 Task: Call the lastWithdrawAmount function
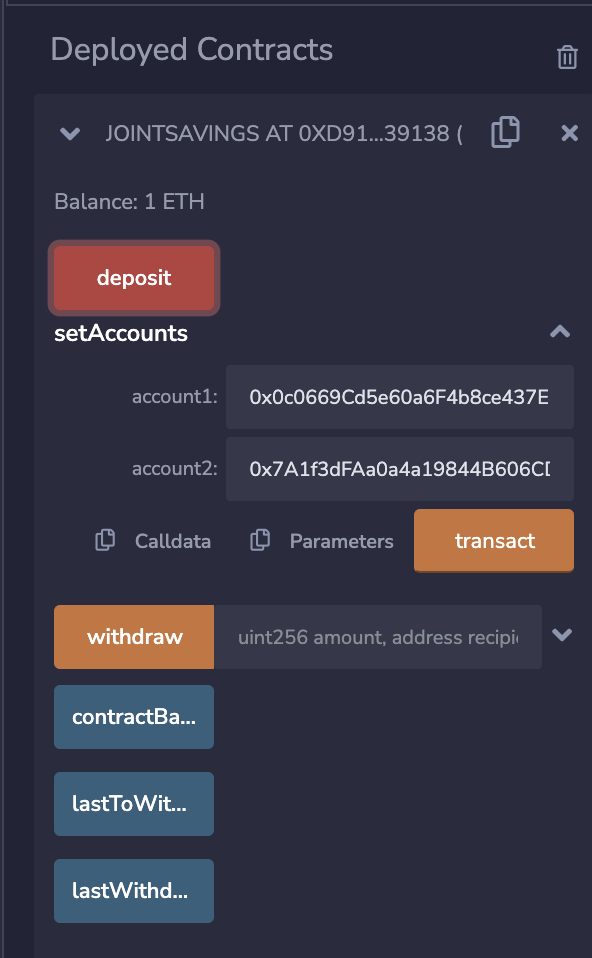coord(133,891)
